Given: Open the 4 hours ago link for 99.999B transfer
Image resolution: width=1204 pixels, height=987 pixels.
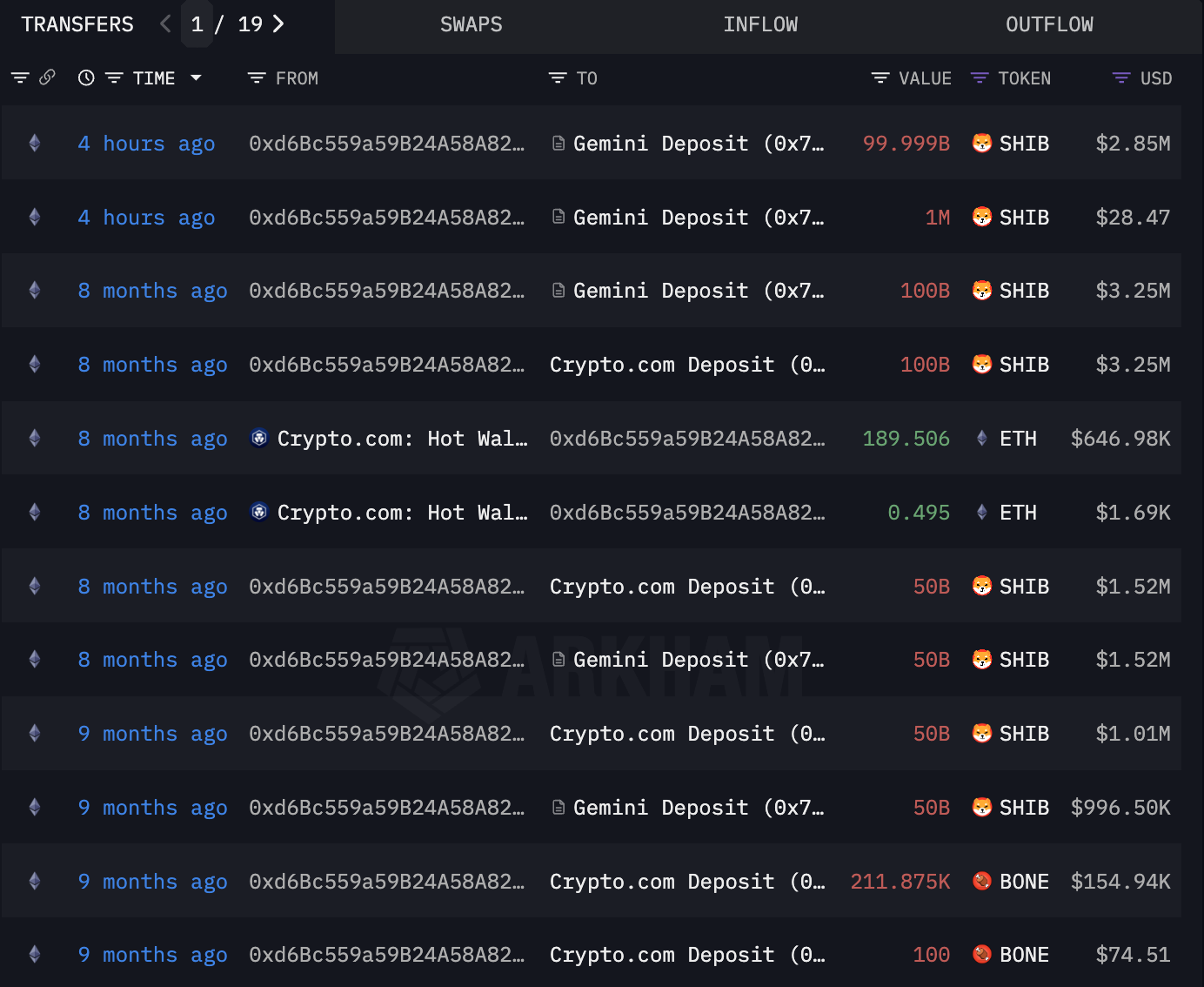Looking at the screenshot, I should [146, 144].
